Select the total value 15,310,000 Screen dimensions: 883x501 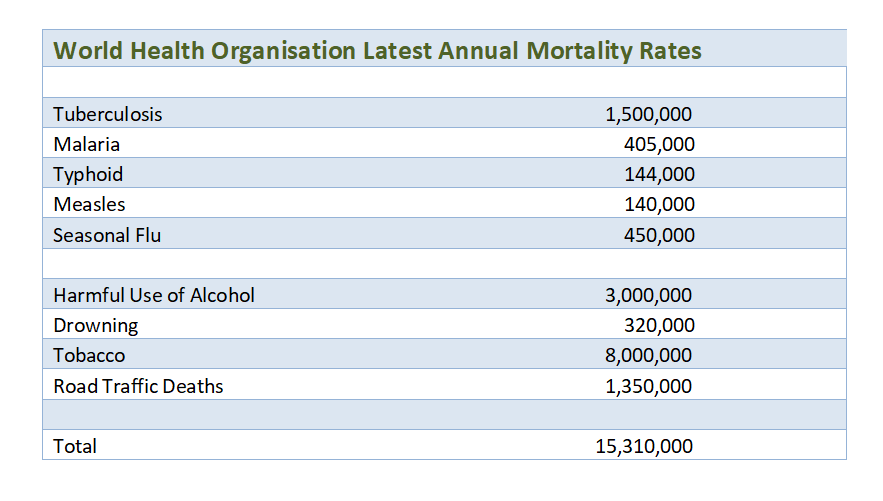[644, 446]
